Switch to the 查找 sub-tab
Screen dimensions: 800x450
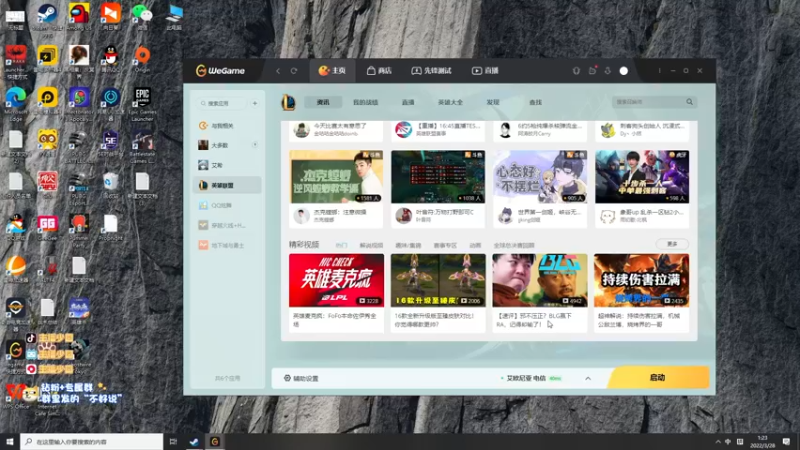click(535, 102)
